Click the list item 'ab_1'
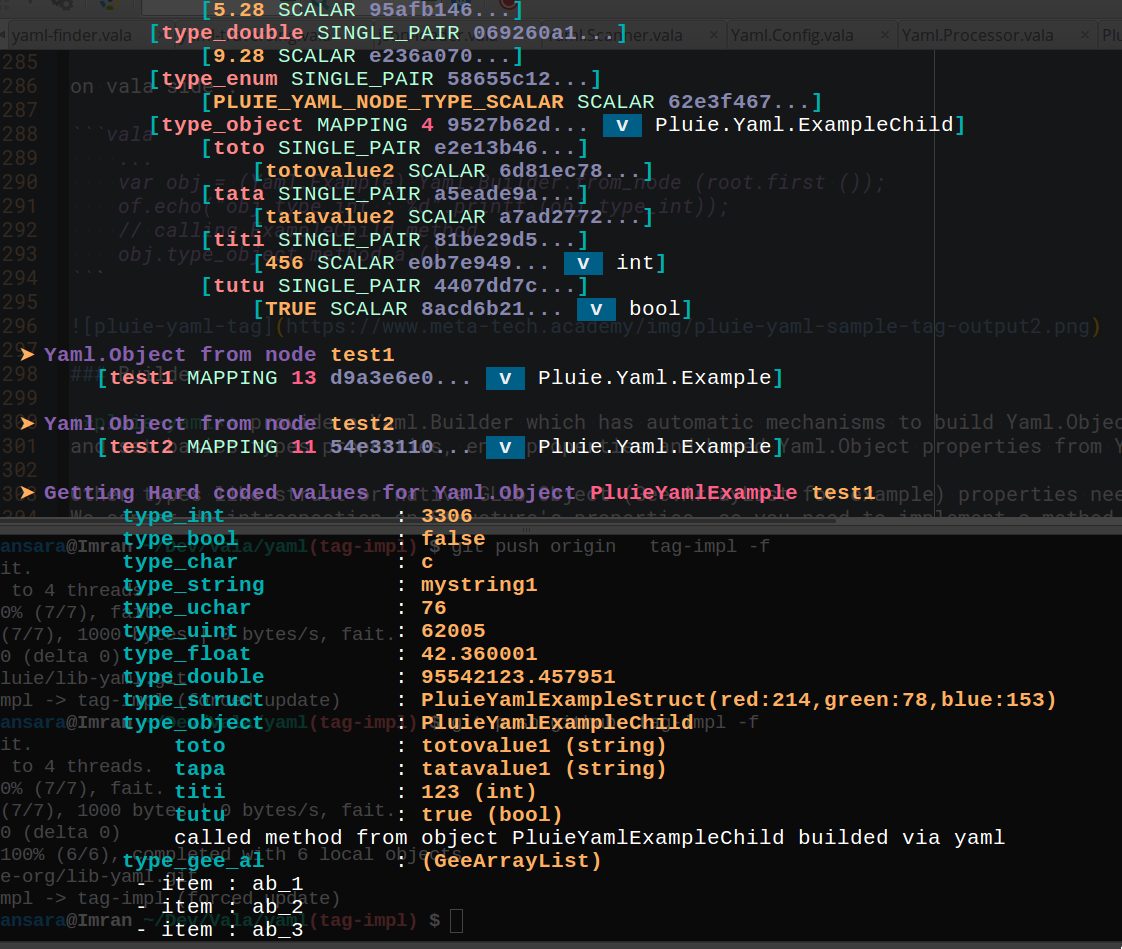 tap(278, 884)
